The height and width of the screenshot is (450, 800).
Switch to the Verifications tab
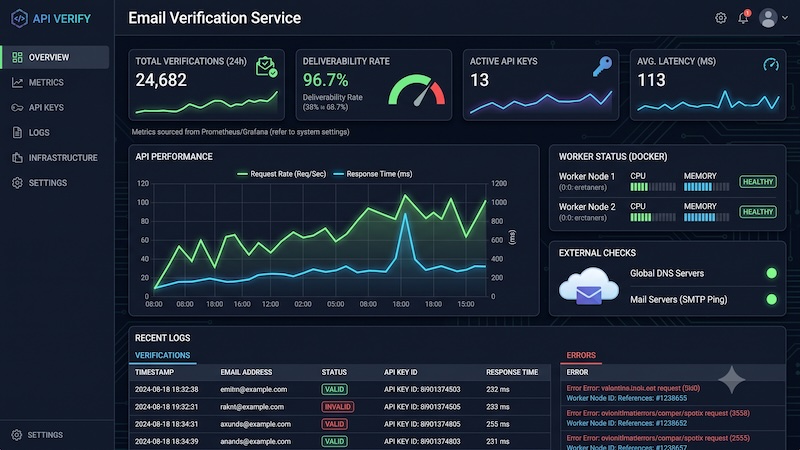162,355
